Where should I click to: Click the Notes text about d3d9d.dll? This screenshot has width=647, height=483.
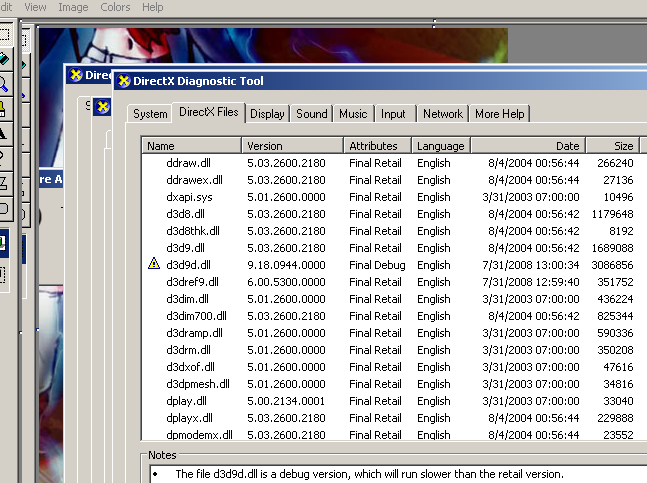(x=369, y=474)
